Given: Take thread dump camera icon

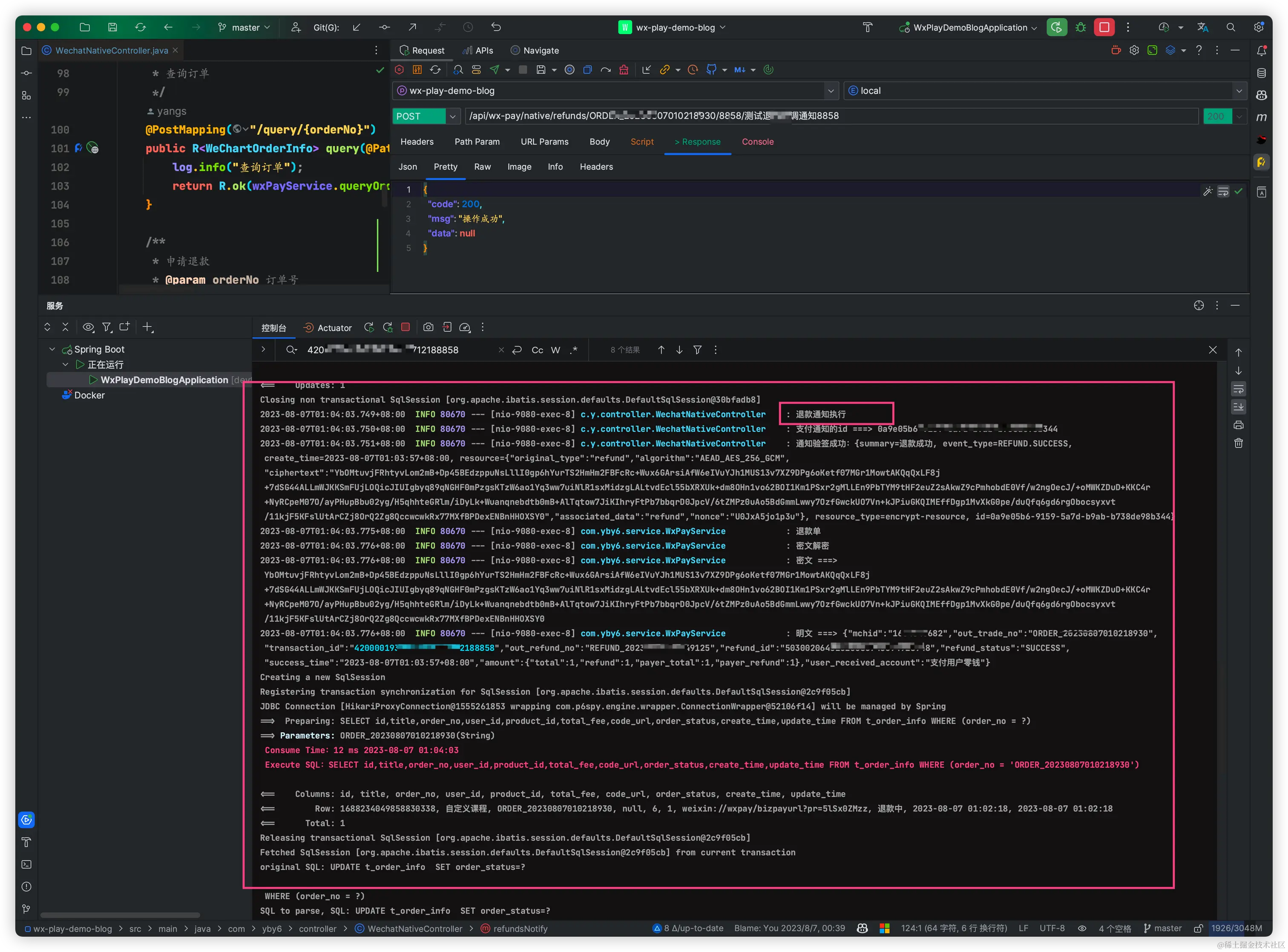Looking at the screenshot, I should coord(428,327).
